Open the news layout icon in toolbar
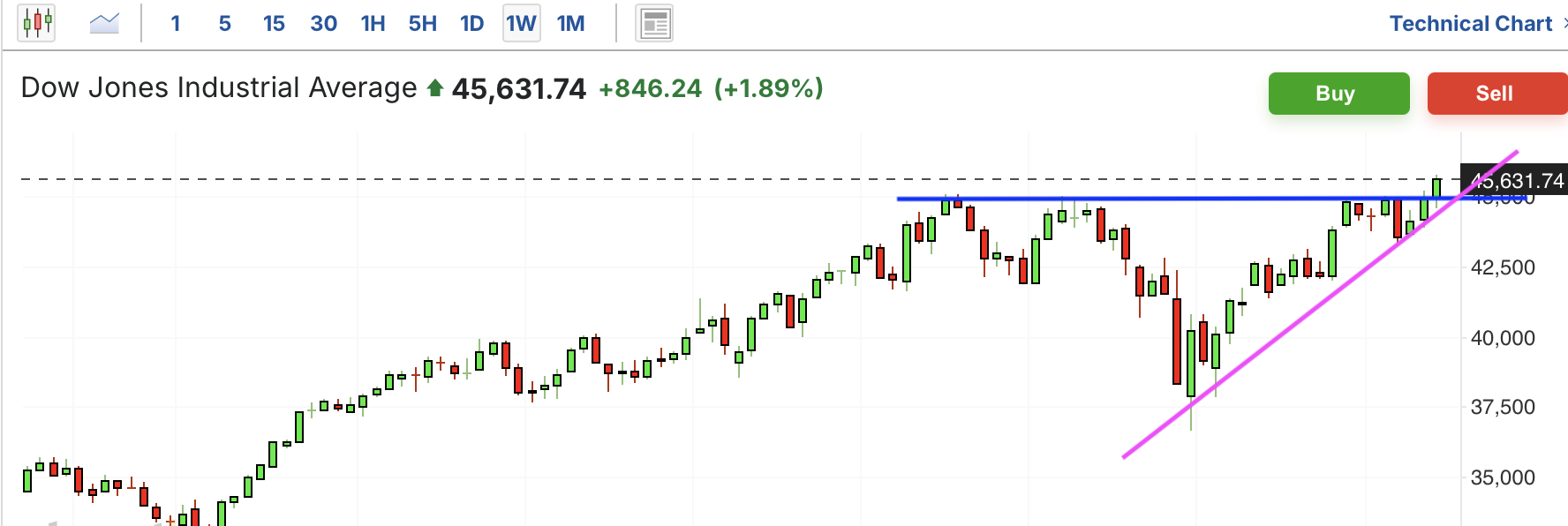Image resolution: width=1568 pixels, height=526 pixels. click(654, 24)
